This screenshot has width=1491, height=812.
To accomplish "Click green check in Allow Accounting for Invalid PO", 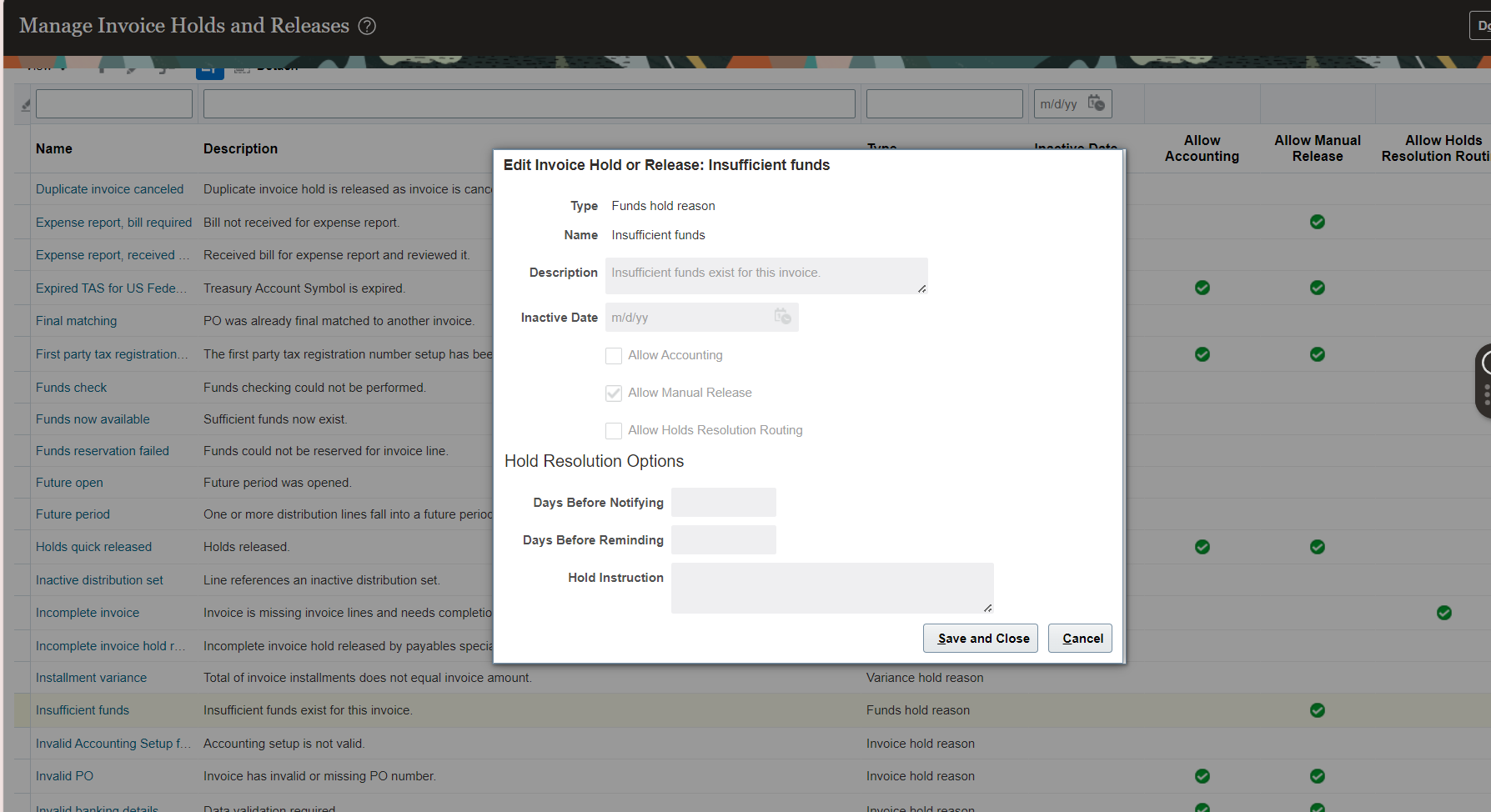I will point(1202,776).
